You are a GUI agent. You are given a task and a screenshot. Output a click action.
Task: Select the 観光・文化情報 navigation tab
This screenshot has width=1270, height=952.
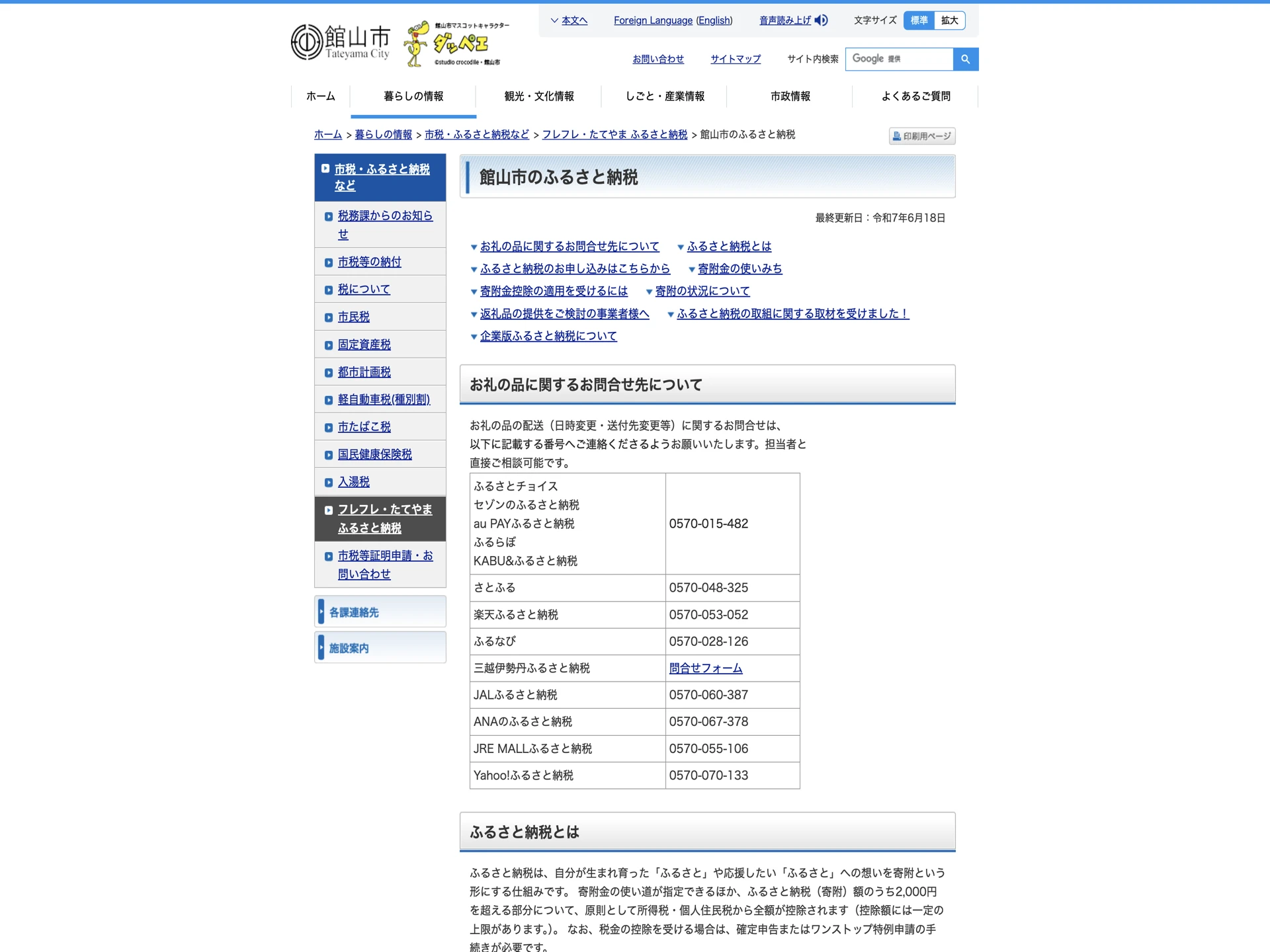tap(538, 97)
